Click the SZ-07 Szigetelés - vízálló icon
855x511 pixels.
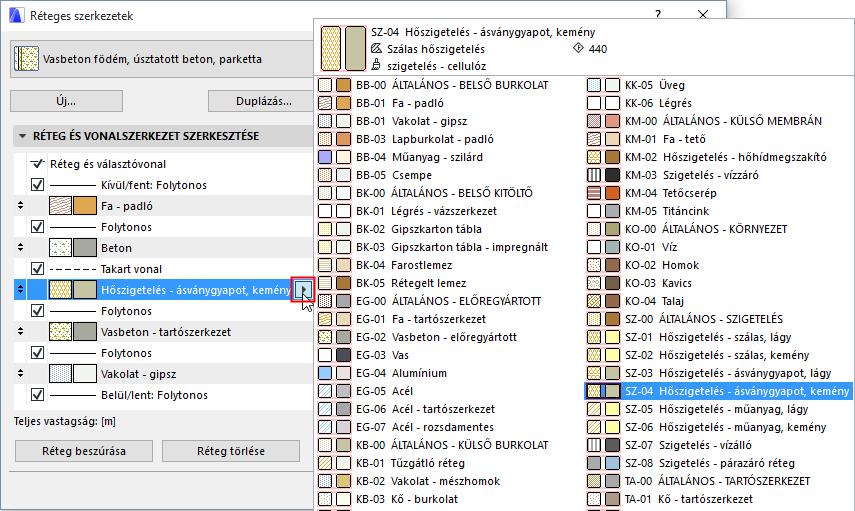tap(603, 445)
